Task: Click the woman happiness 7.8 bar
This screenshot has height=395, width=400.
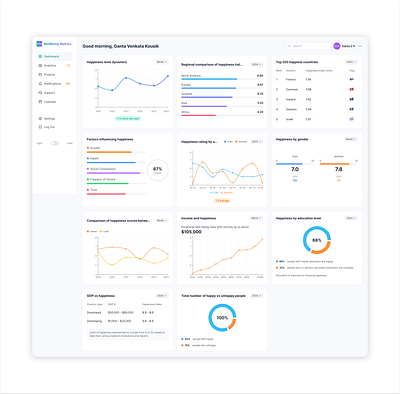Action: 339,164
